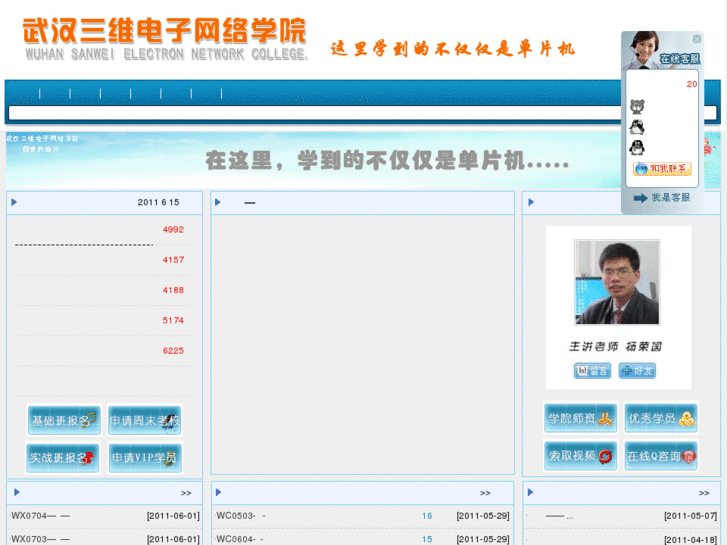Open the WC0604 list entry
This screenshot has width=727, height=545.
pos(240,539)
